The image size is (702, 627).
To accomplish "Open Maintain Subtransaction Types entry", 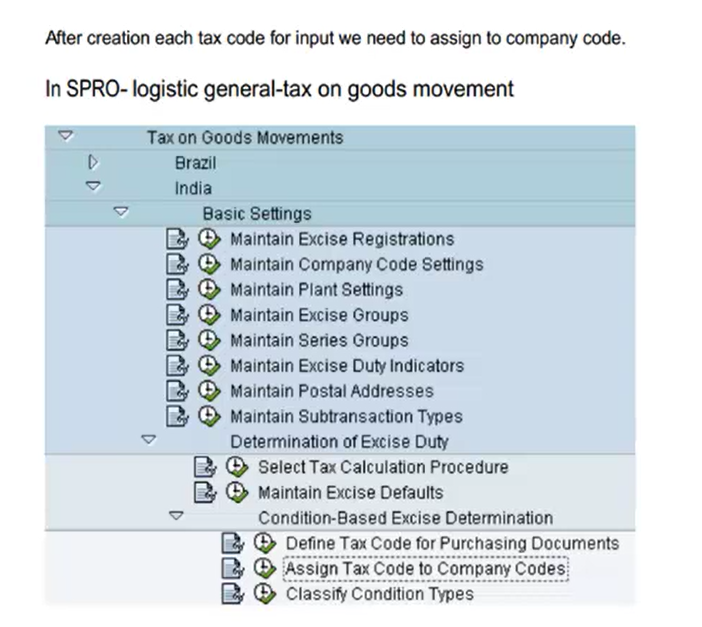I will coord(346,417).
